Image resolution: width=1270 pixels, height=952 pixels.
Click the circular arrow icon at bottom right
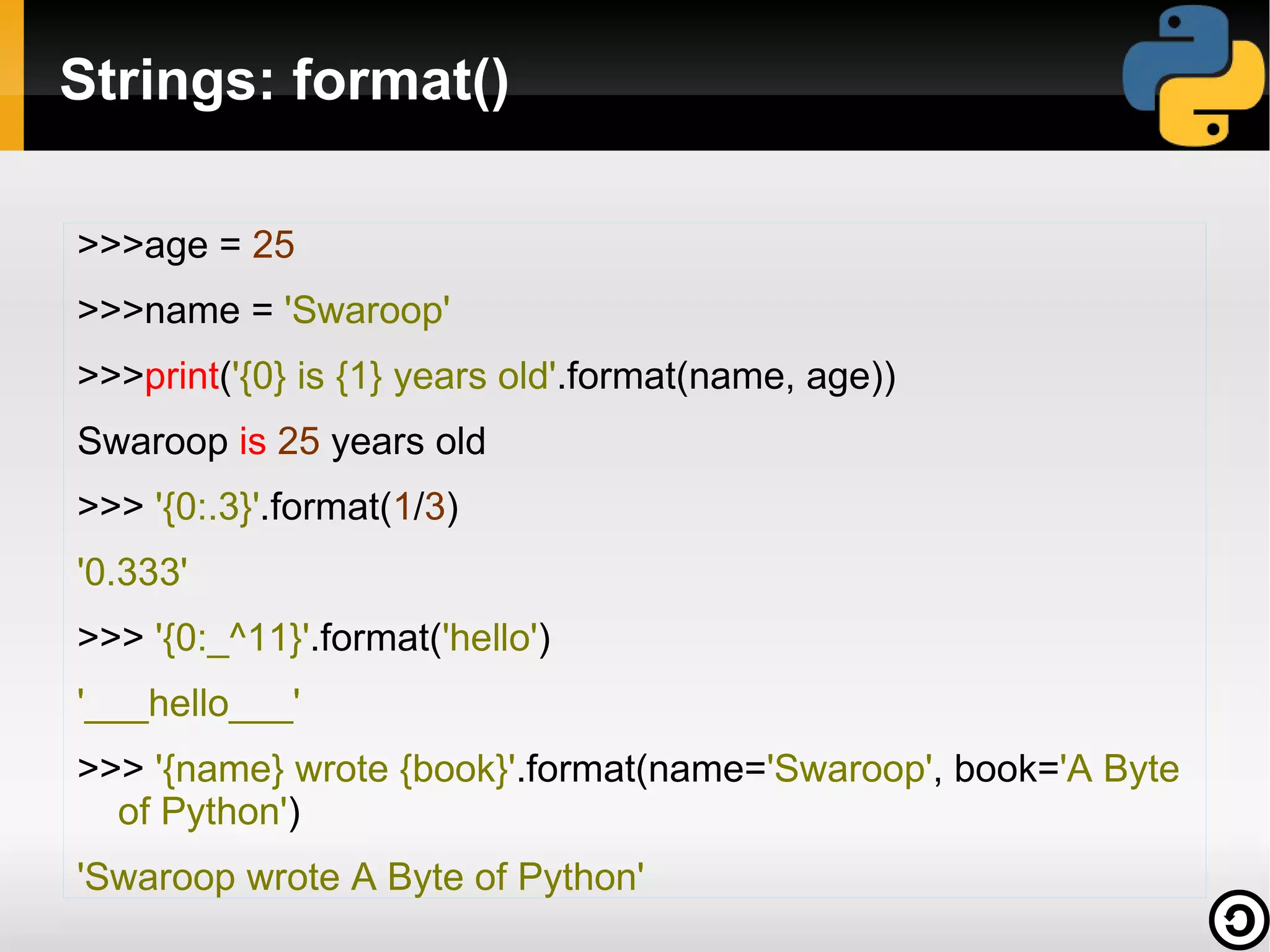tap(1239, 920)
